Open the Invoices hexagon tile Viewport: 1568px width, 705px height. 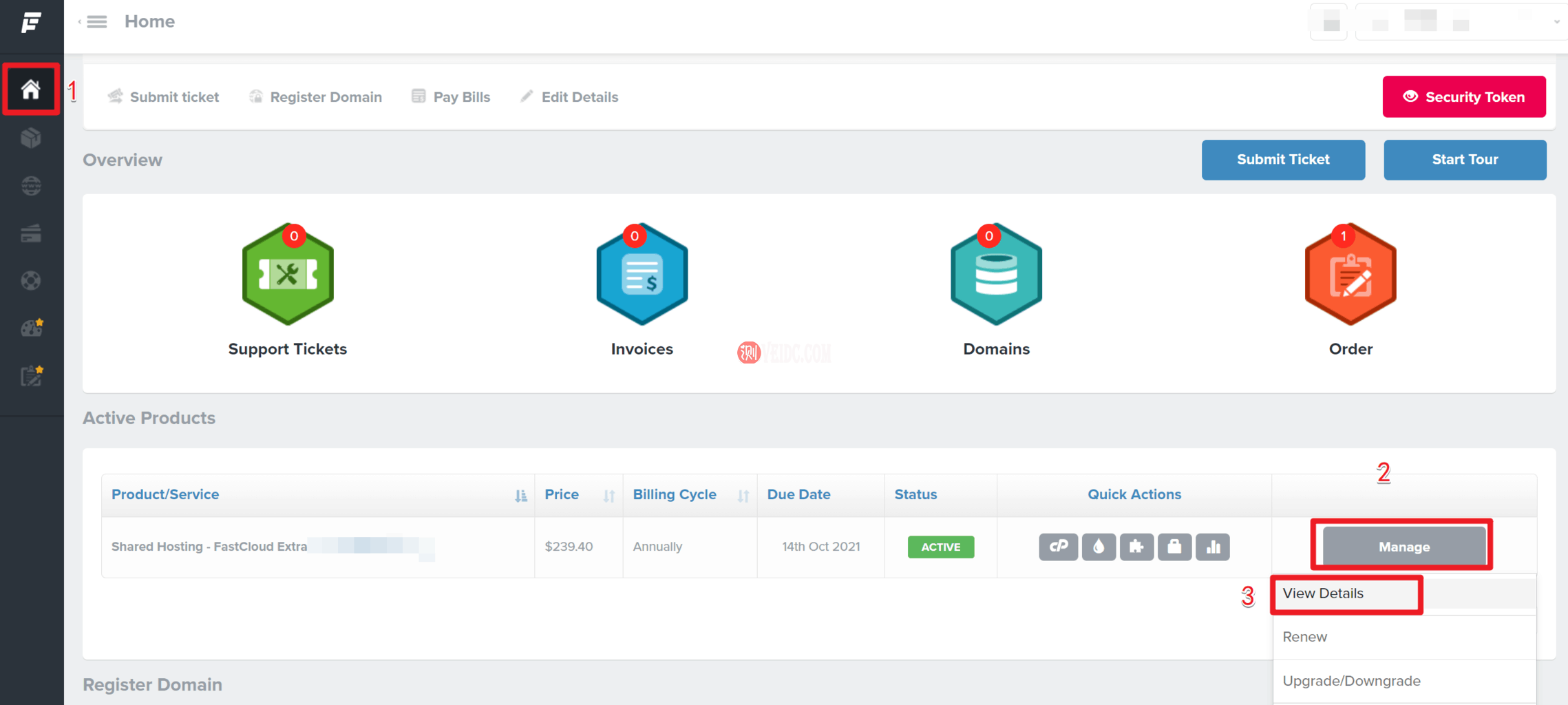click(642, 275)
